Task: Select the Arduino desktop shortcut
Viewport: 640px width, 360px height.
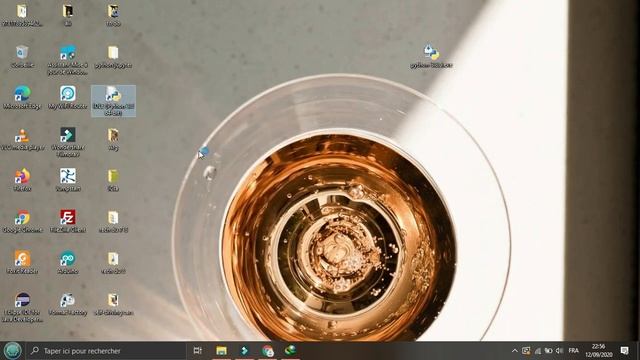Action: click(x=68, y=262)
